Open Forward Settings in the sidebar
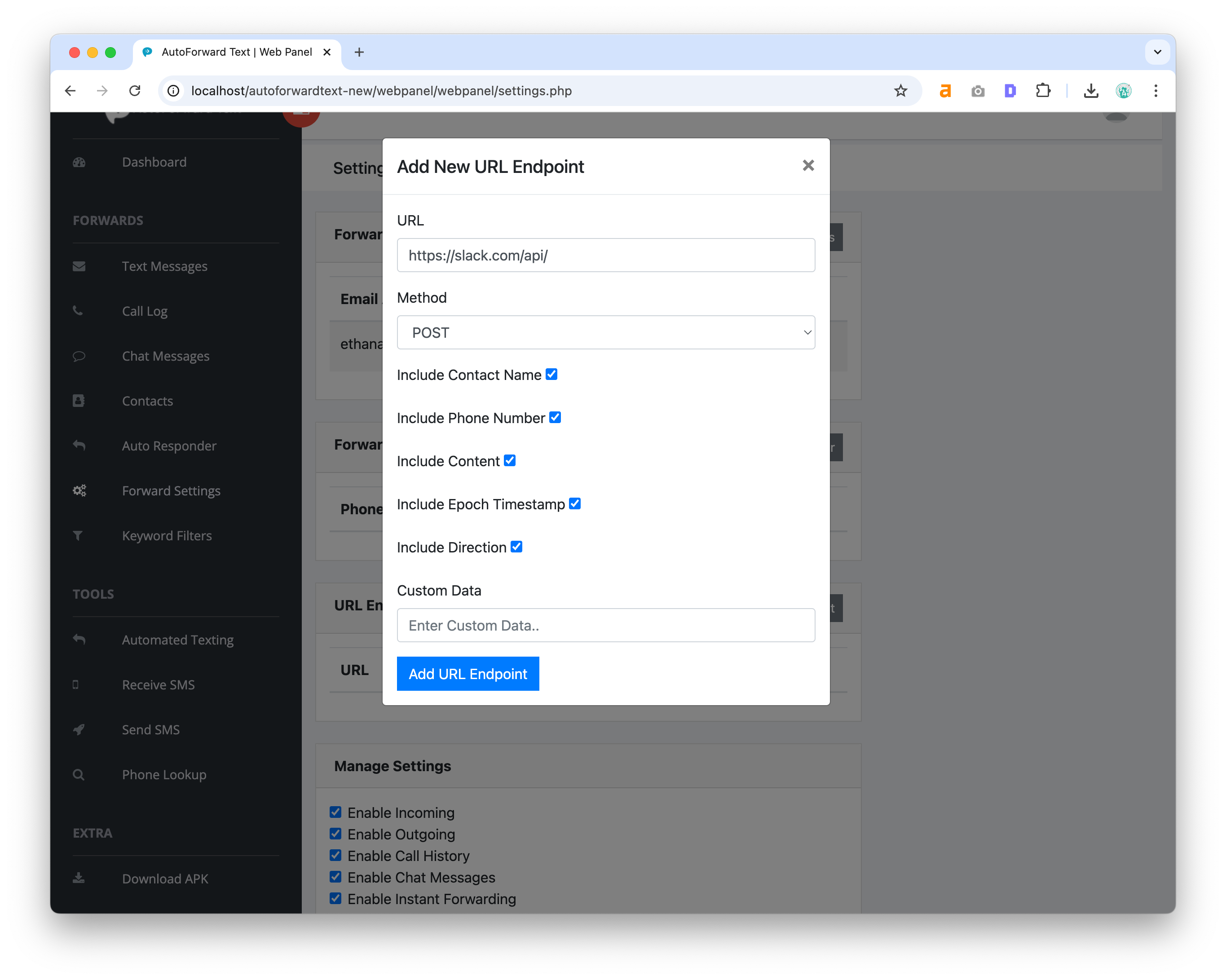Viewport: 1226px width, 980px height. (x=171, y=491)
